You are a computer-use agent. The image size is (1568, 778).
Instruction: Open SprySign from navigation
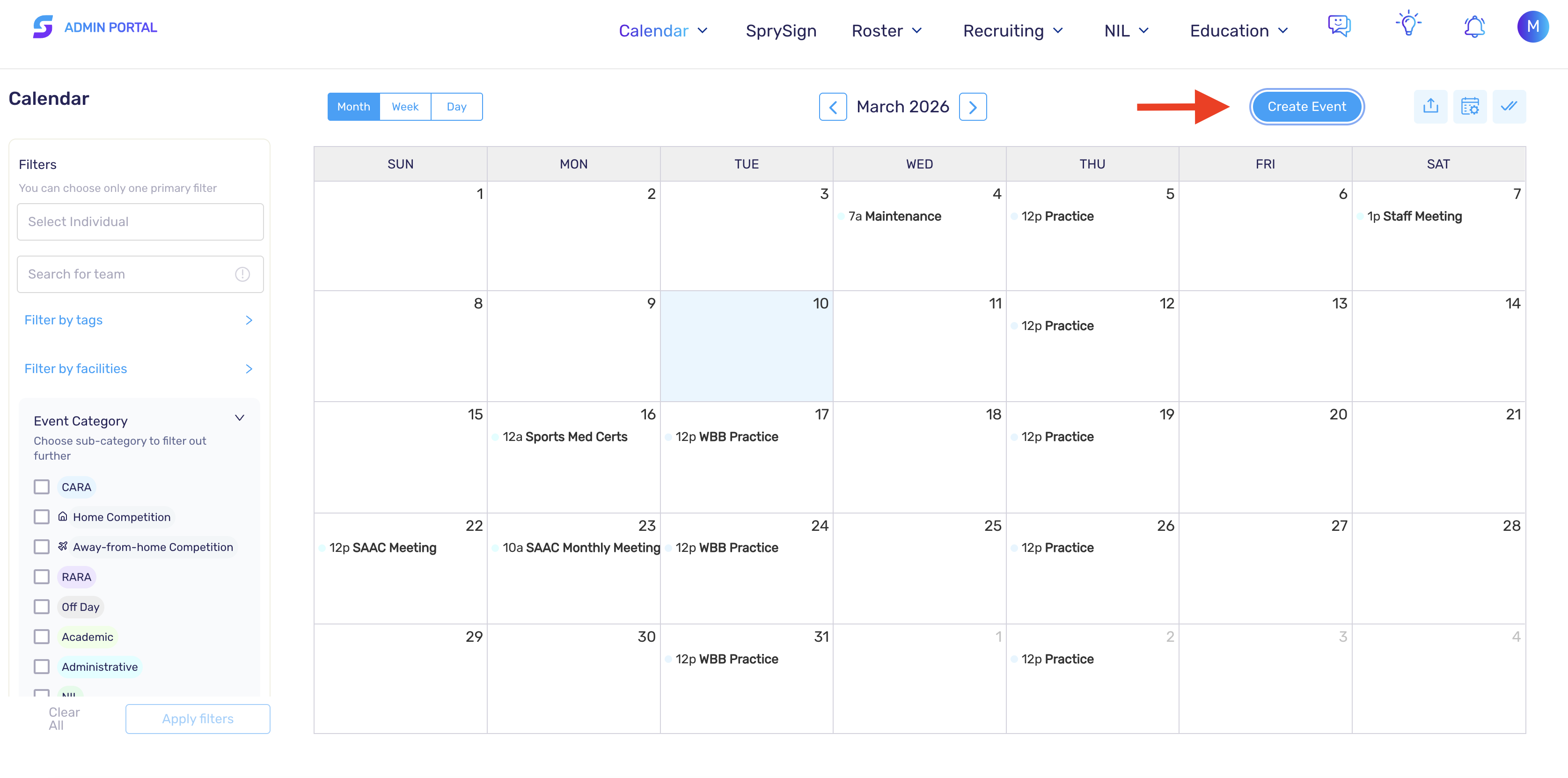click(781, 31)
